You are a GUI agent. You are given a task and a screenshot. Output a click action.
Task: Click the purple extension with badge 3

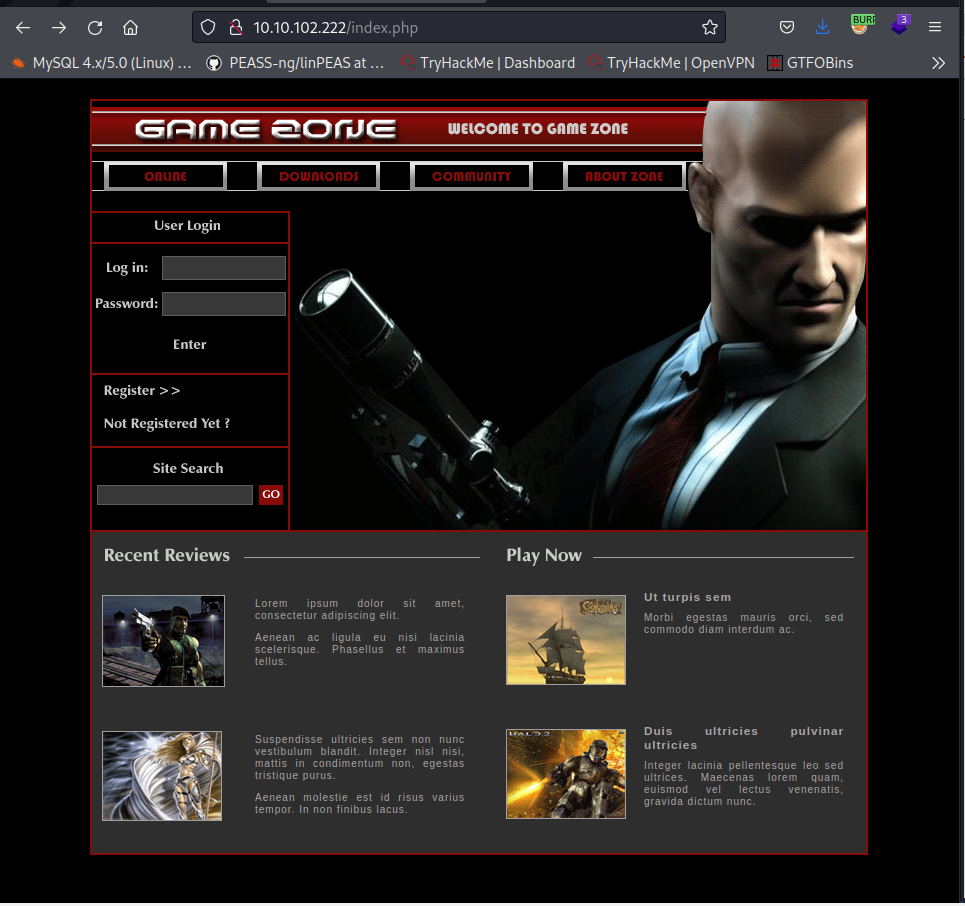click(899, 27)
